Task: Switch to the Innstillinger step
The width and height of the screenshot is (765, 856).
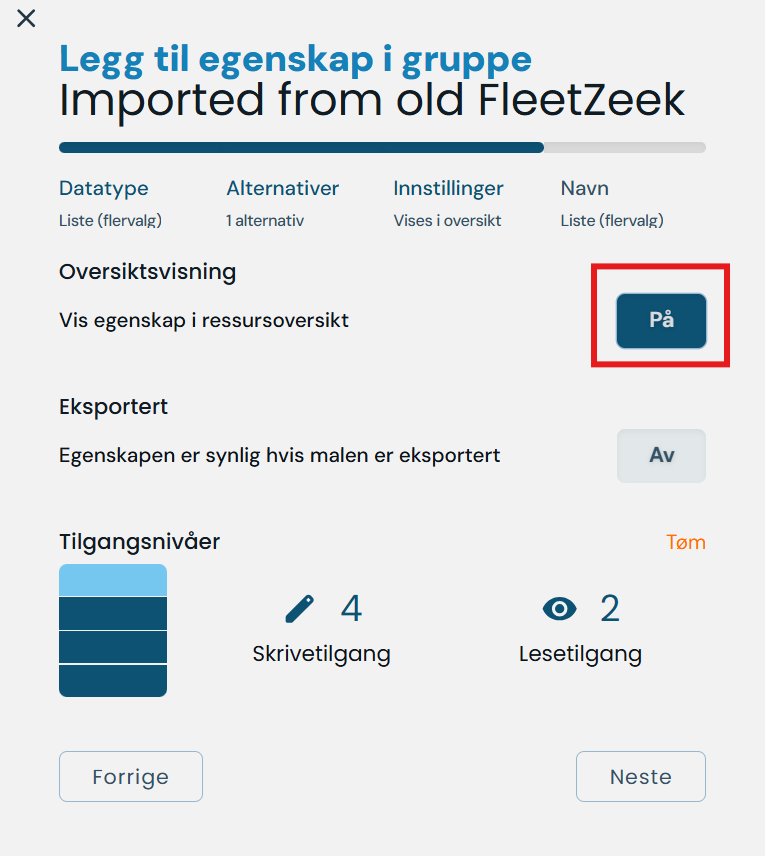Action: coord(448,188)
